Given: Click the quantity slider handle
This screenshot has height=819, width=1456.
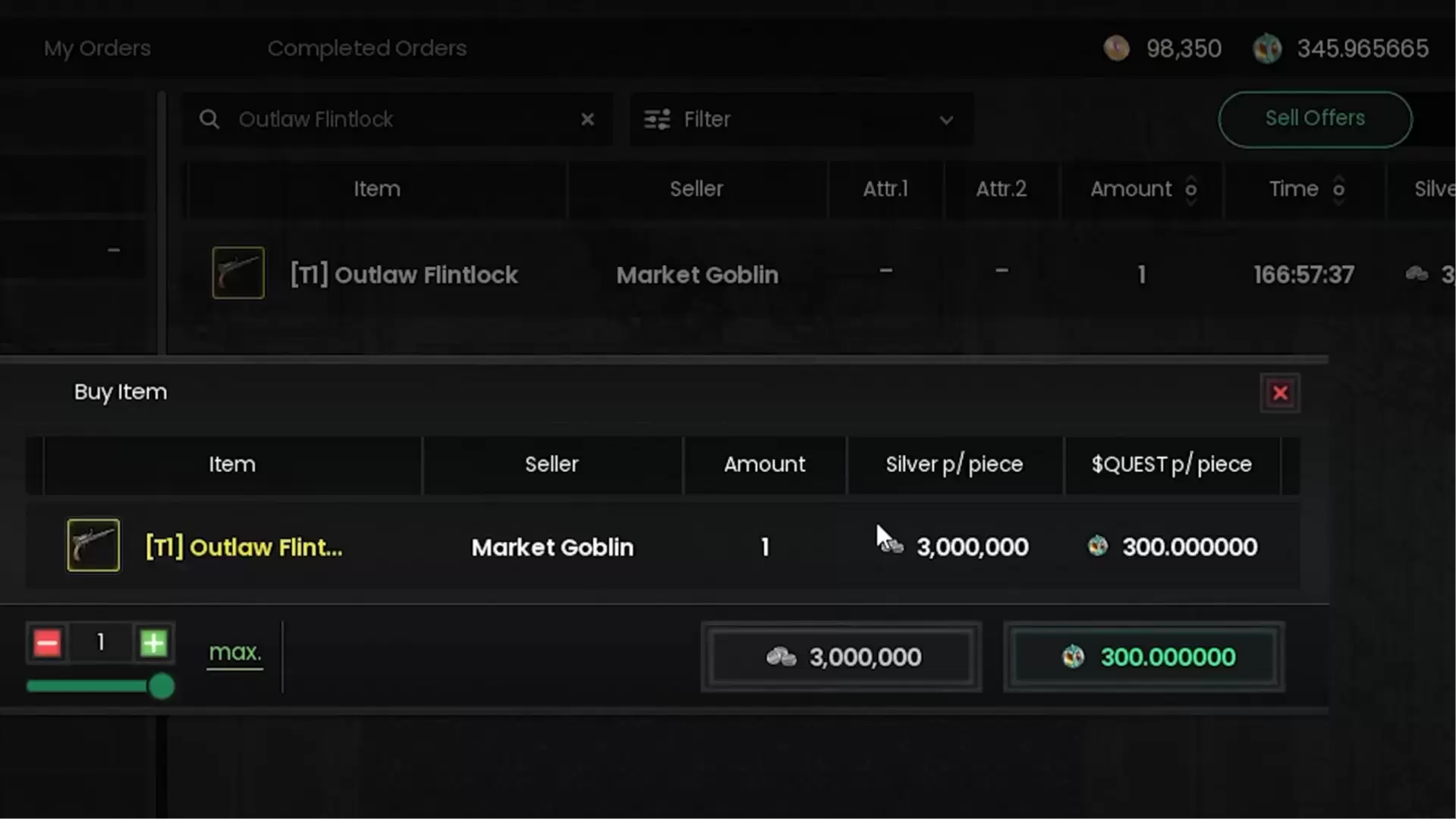Looking at the screenshot, I should pyautogui.click(x=161, y=687).
